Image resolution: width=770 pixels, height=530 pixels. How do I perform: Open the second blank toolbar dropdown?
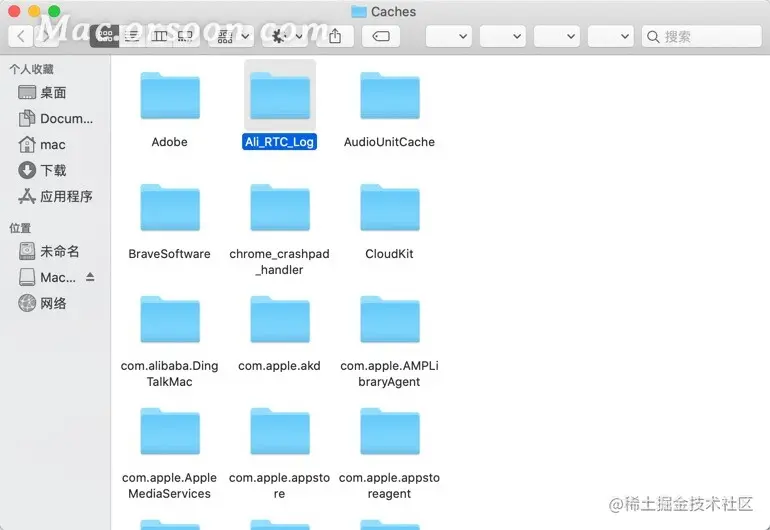click(503, 36)
